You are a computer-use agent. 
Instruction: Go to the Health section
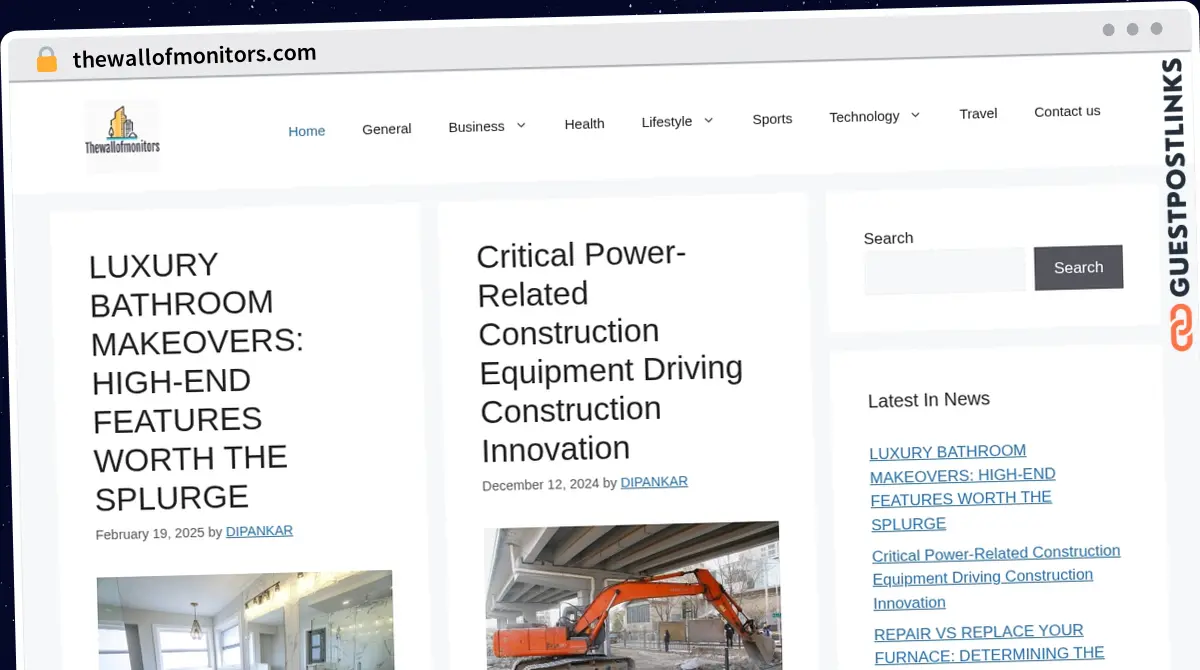coord(584,124)
